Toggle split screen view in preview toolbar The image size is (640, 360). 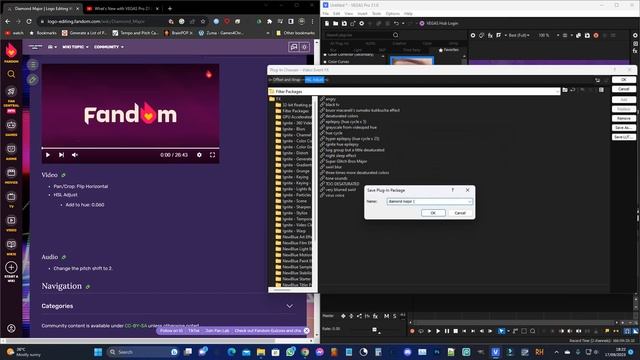[499, 36]
